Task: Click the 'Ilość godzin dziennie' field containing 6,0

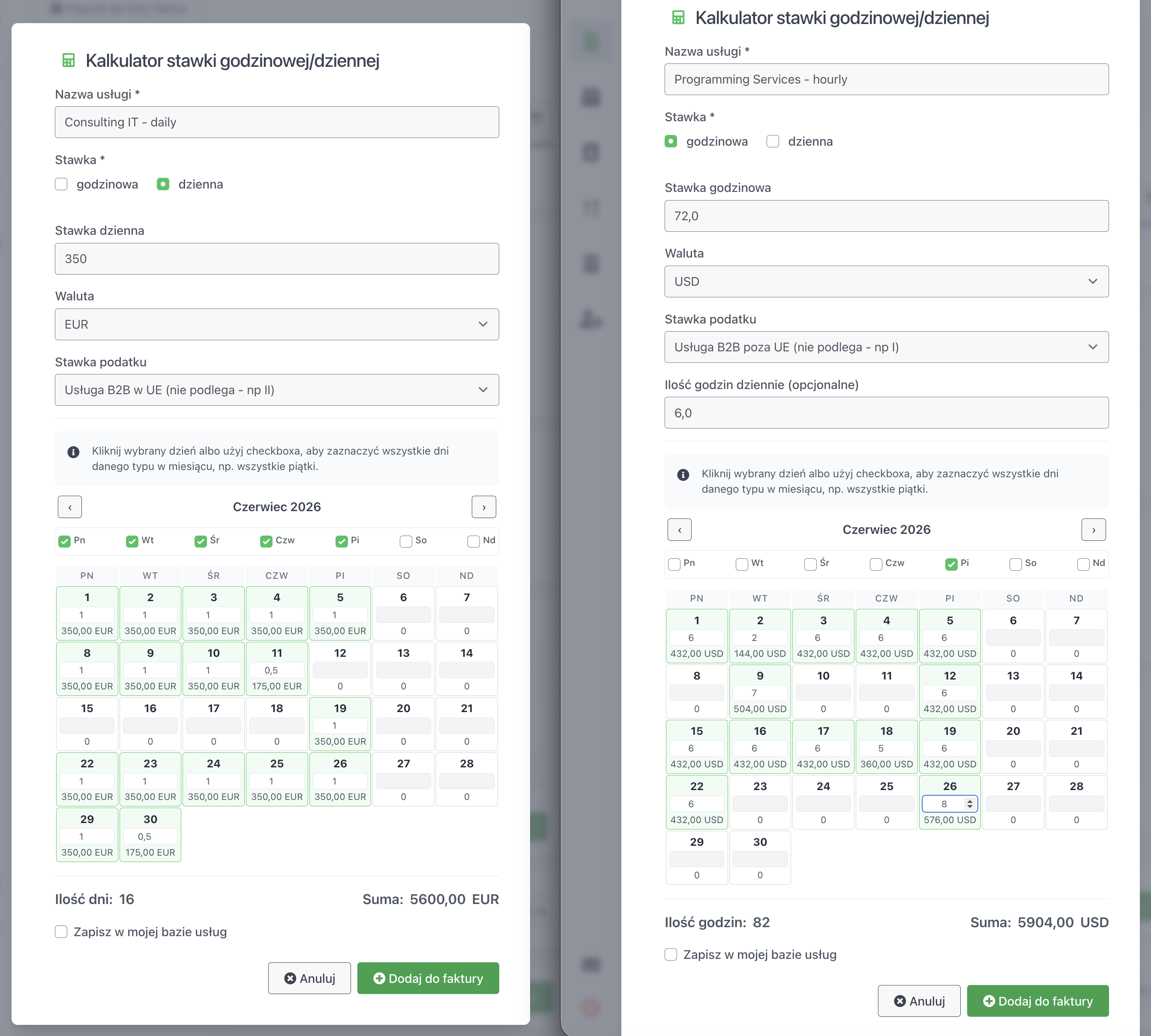Action: tap(886, 413)
